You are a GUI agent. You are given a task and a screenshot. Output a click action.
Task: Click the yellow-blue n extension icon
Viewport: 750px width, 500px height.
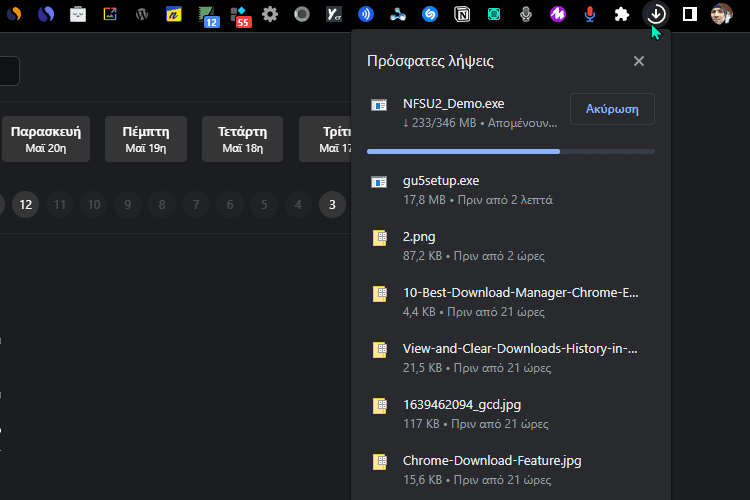[174, 14]
